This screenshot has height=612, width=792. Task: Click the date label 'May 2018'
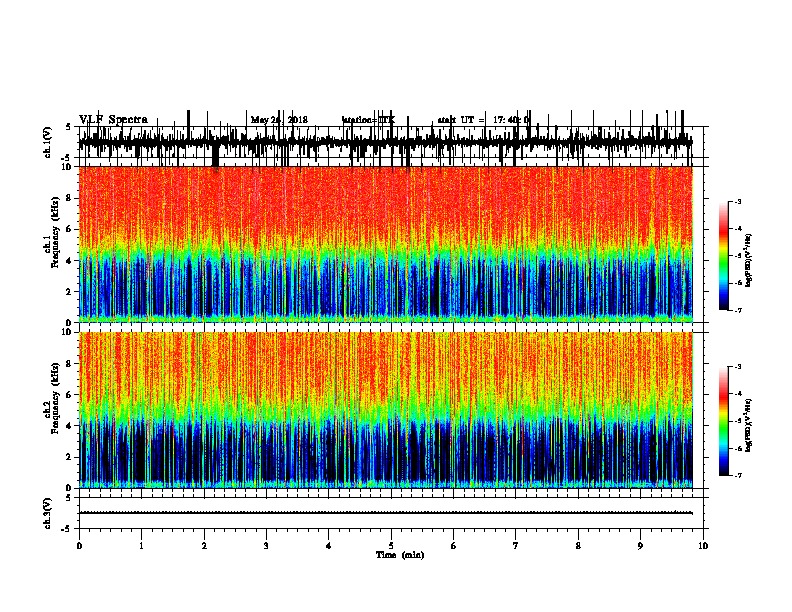pyautogui.click(x=279, y=120)
